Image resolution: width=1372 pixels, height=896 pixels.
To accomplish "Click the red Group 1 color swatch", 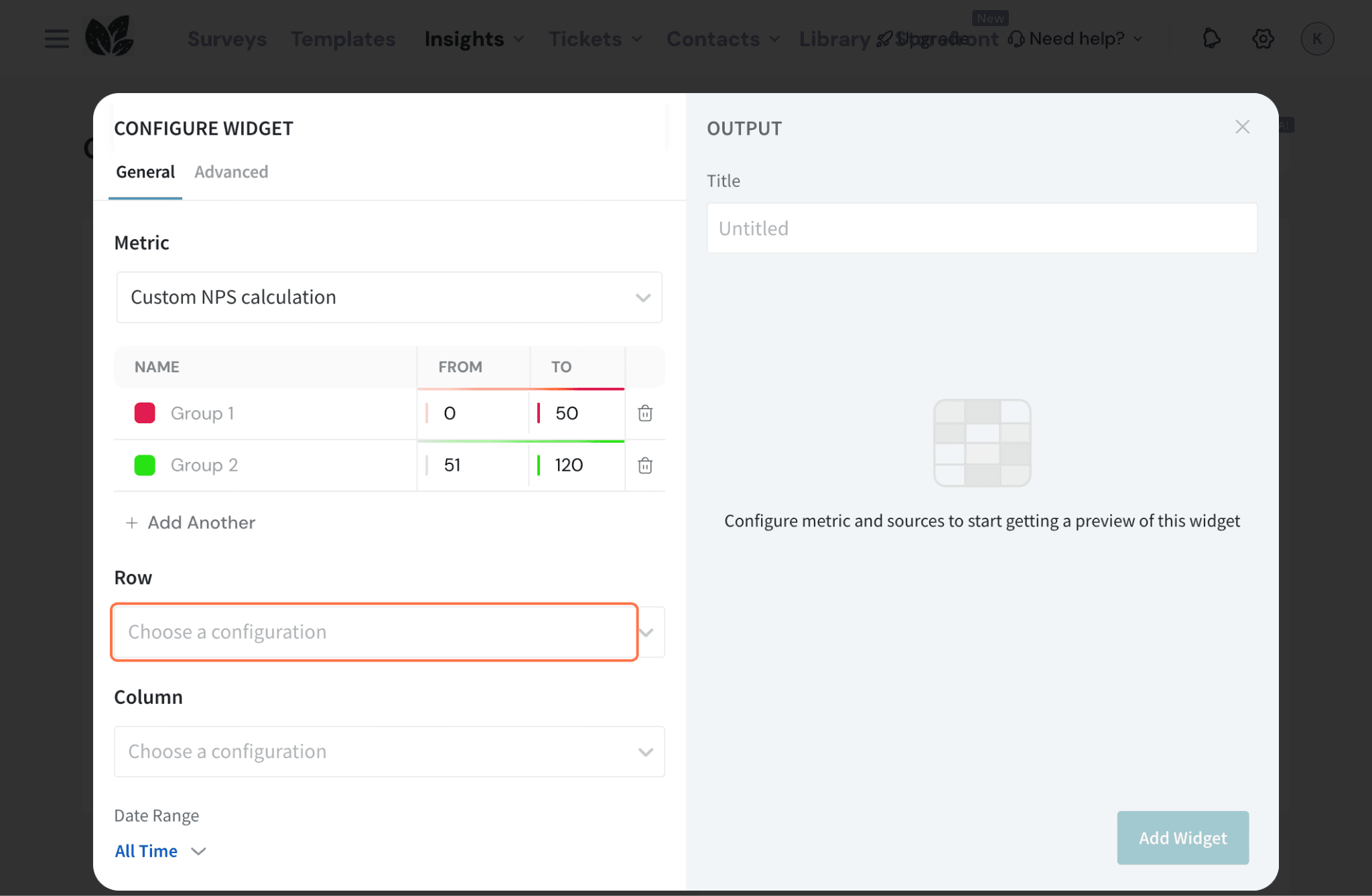I will (x=145, y=413).
